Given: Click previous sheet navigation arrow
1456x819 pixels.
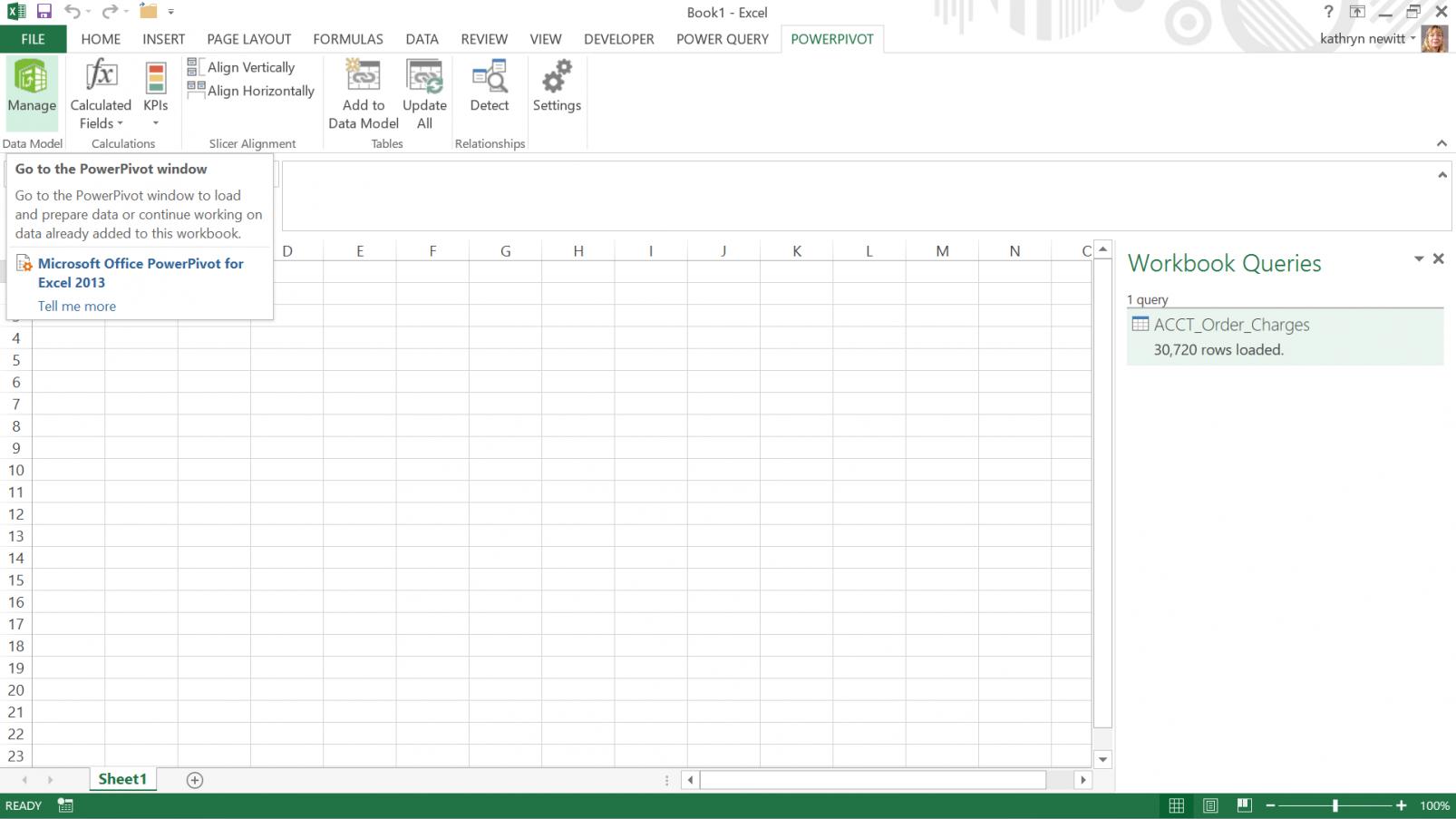Looking at the screenshot, I should pos(24,780).
